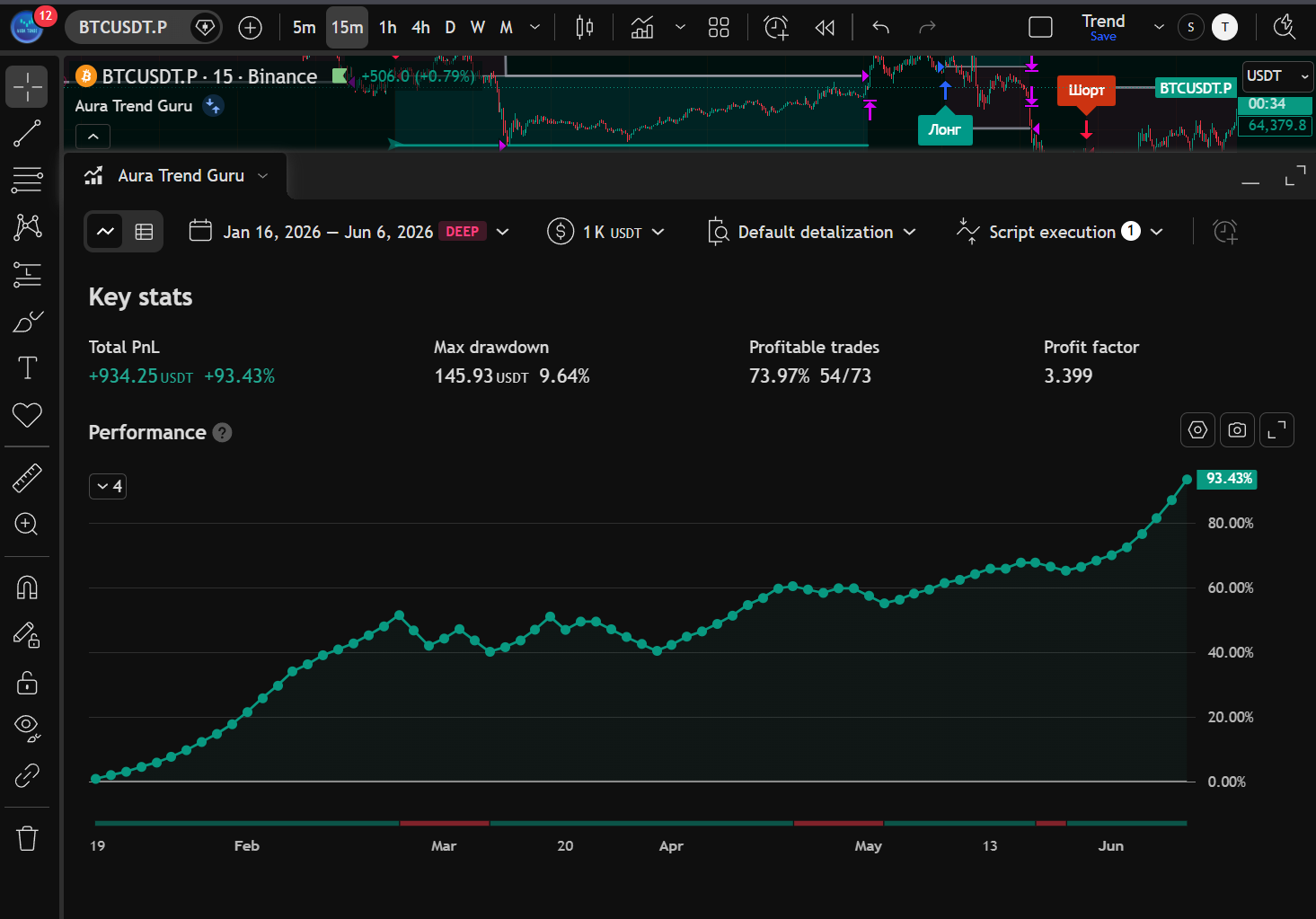Open the USDT currency dropdown

tap(1276, 76)
